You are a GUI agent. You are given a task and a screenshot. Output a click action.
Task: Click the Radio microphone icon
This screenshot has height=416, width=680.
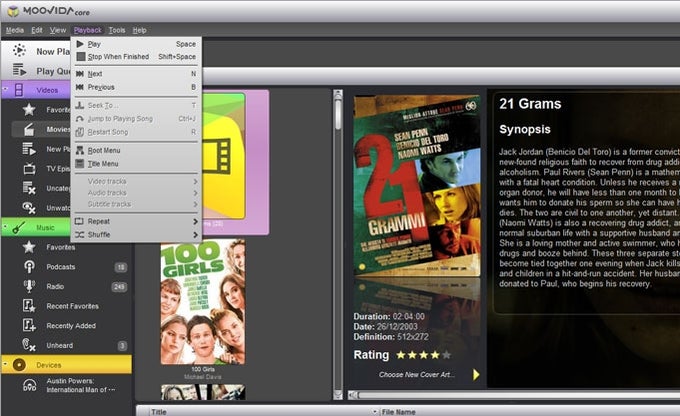pos(29,286)
